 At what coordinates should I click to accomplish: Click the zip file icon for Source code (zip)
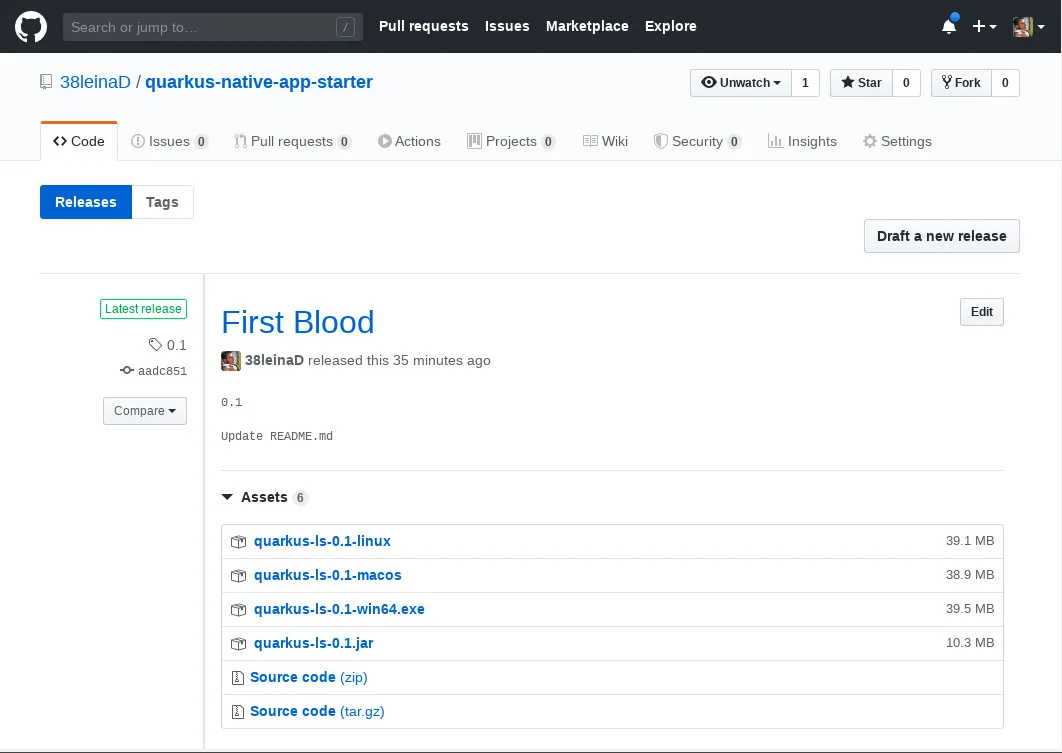238,677
